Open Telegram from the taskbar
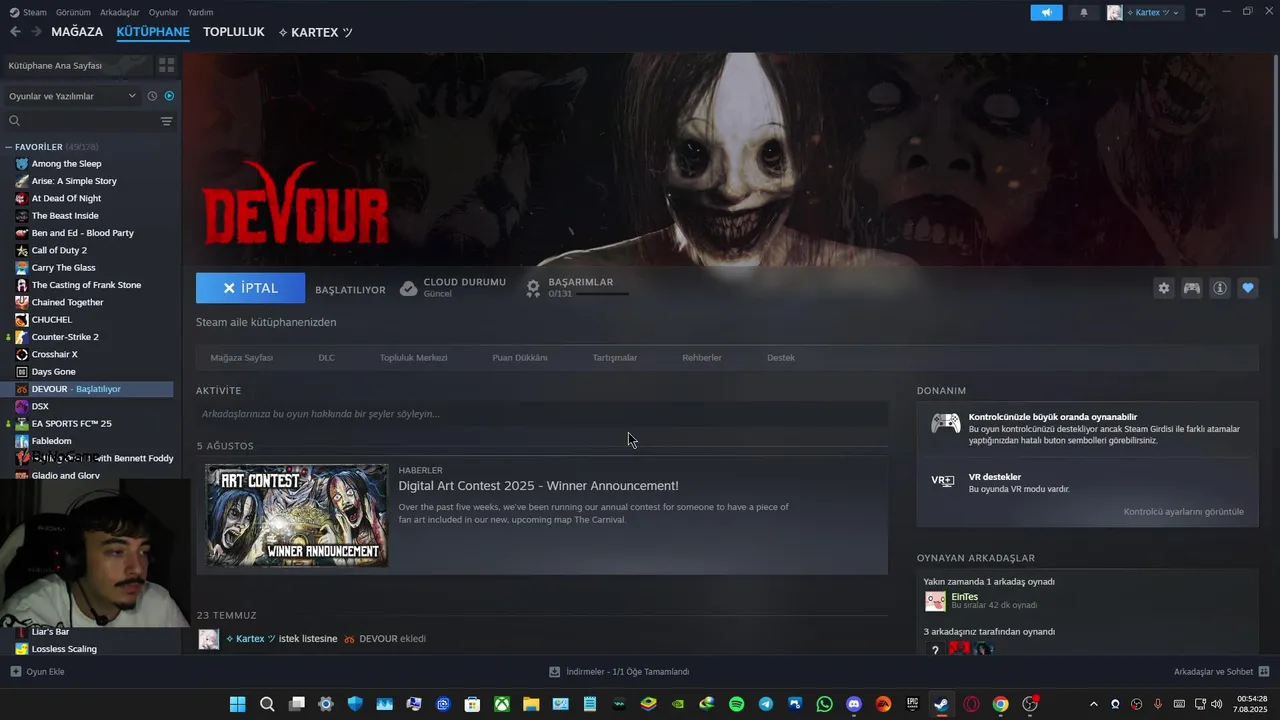The width and height of the screenshot is (1280, 720). click(x=766, y=704)
